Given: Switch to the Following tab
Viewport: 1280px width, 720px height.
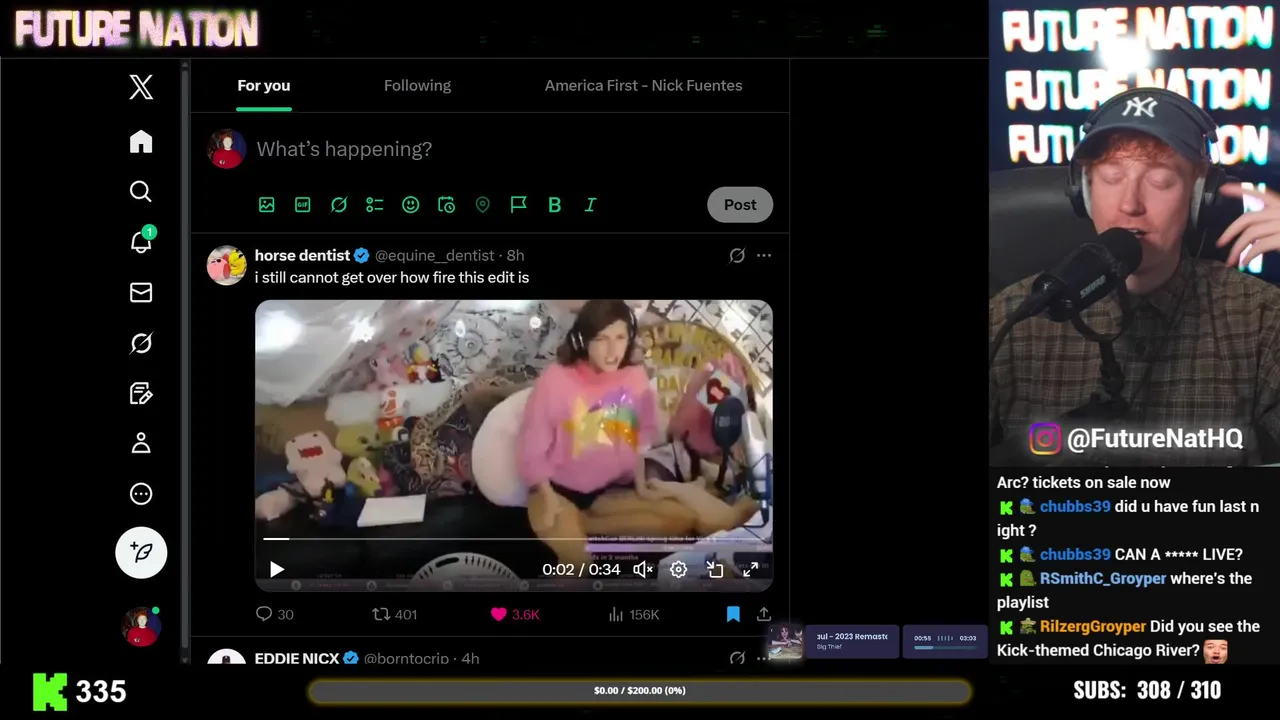Looking at the screenshot, I should click(x=417, y=86).
